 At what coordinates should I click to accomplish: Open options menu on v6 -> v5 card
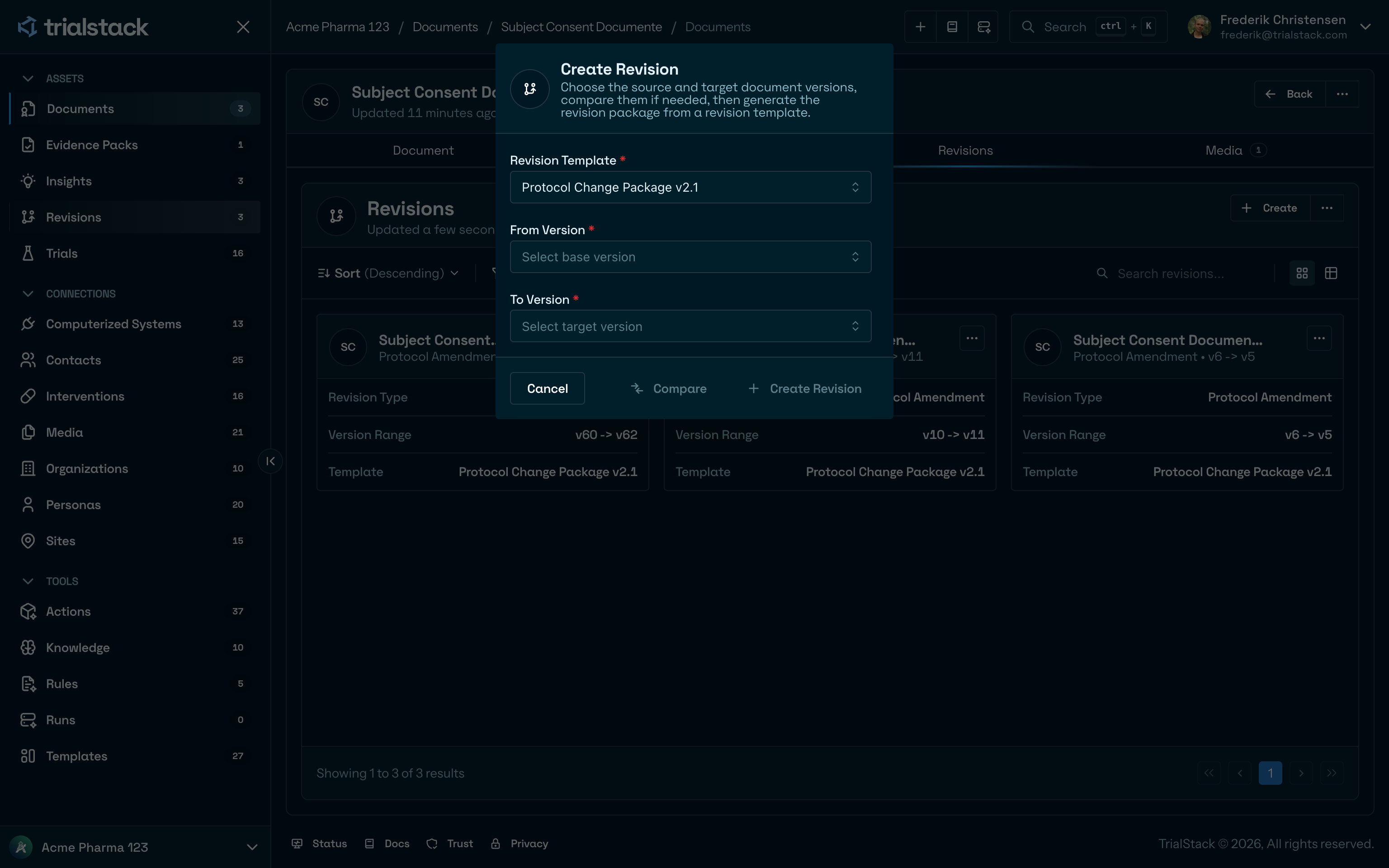pyautogui.click(x=1319, y=339)
